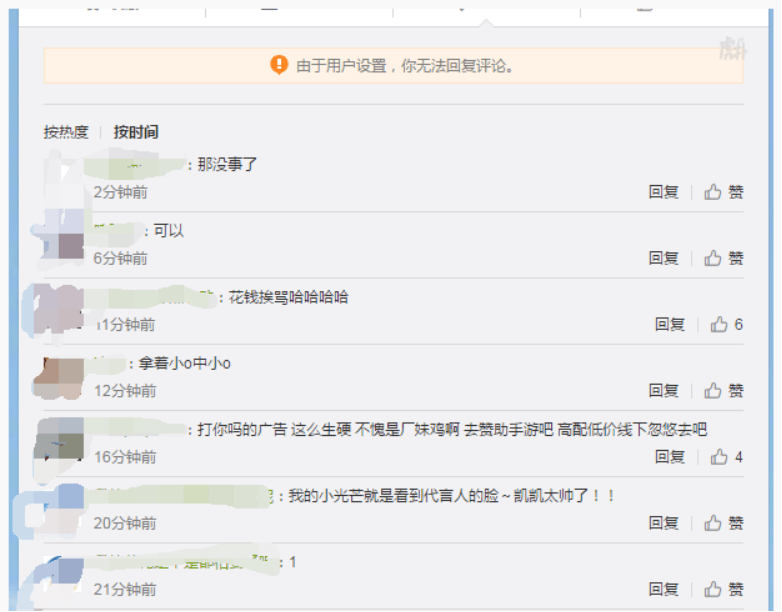
Task: Click the 20分钟前 timestamp
Action: [125, 523]
